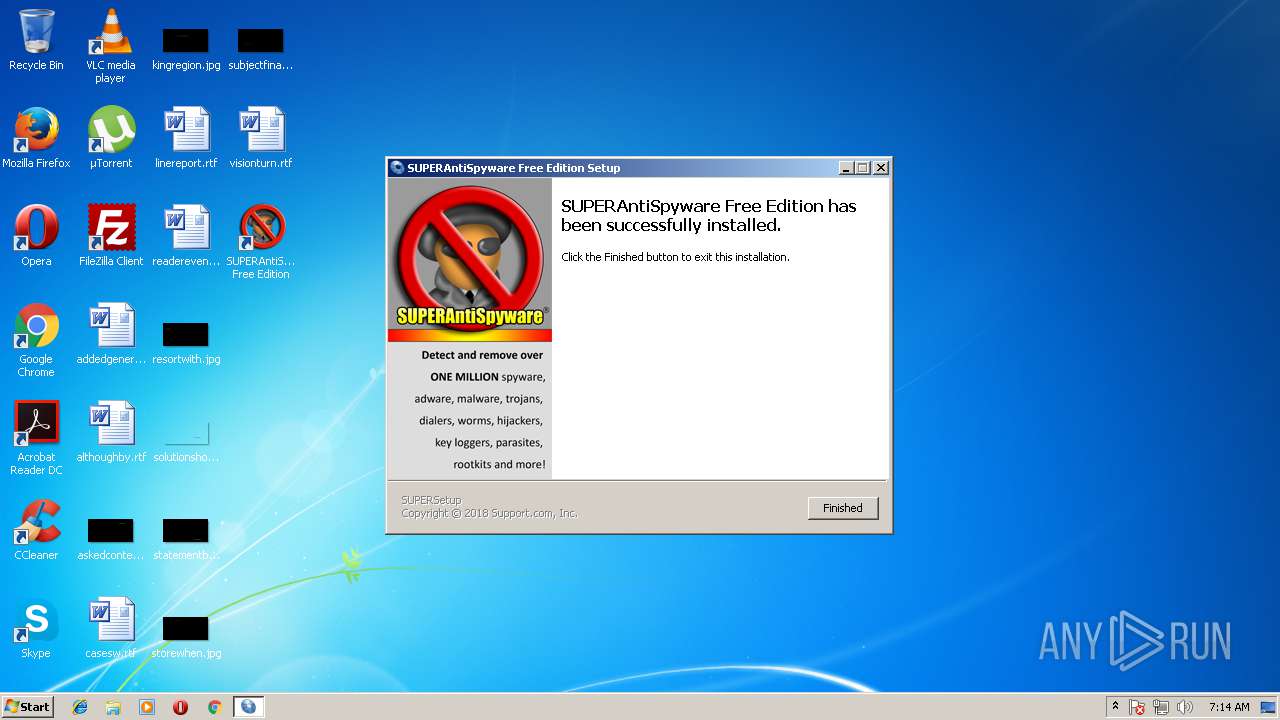Open the Recycle Bin desktop icon

click(x=36, y=40)
